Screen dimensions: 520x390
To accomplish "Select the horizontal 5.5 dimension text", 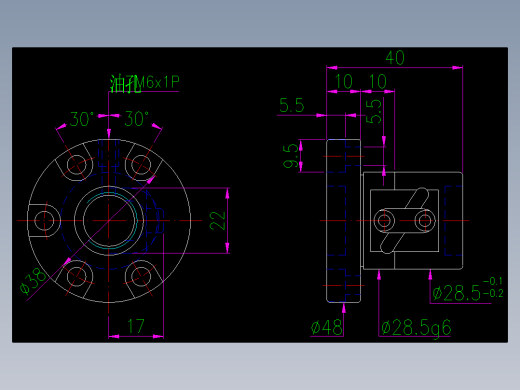I will pos(292,106).
